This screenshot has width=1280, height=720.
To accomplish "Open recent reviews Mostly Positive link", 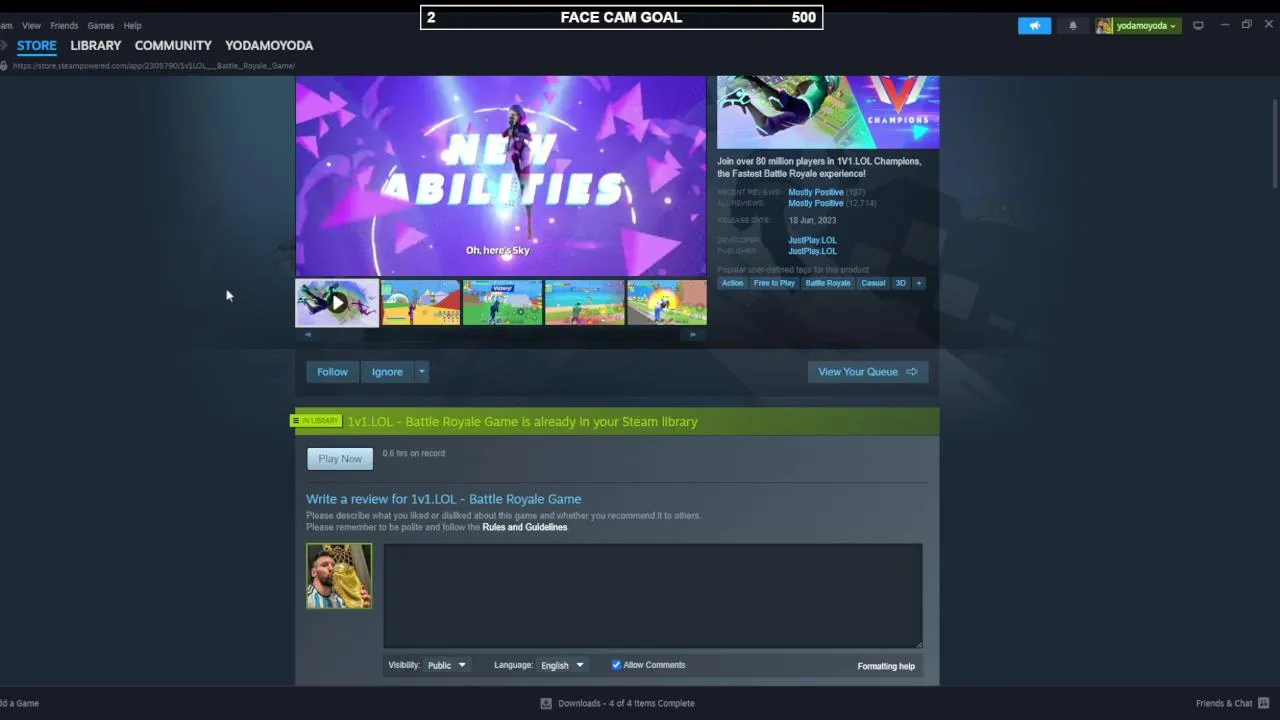I will [x=815, y=192].
